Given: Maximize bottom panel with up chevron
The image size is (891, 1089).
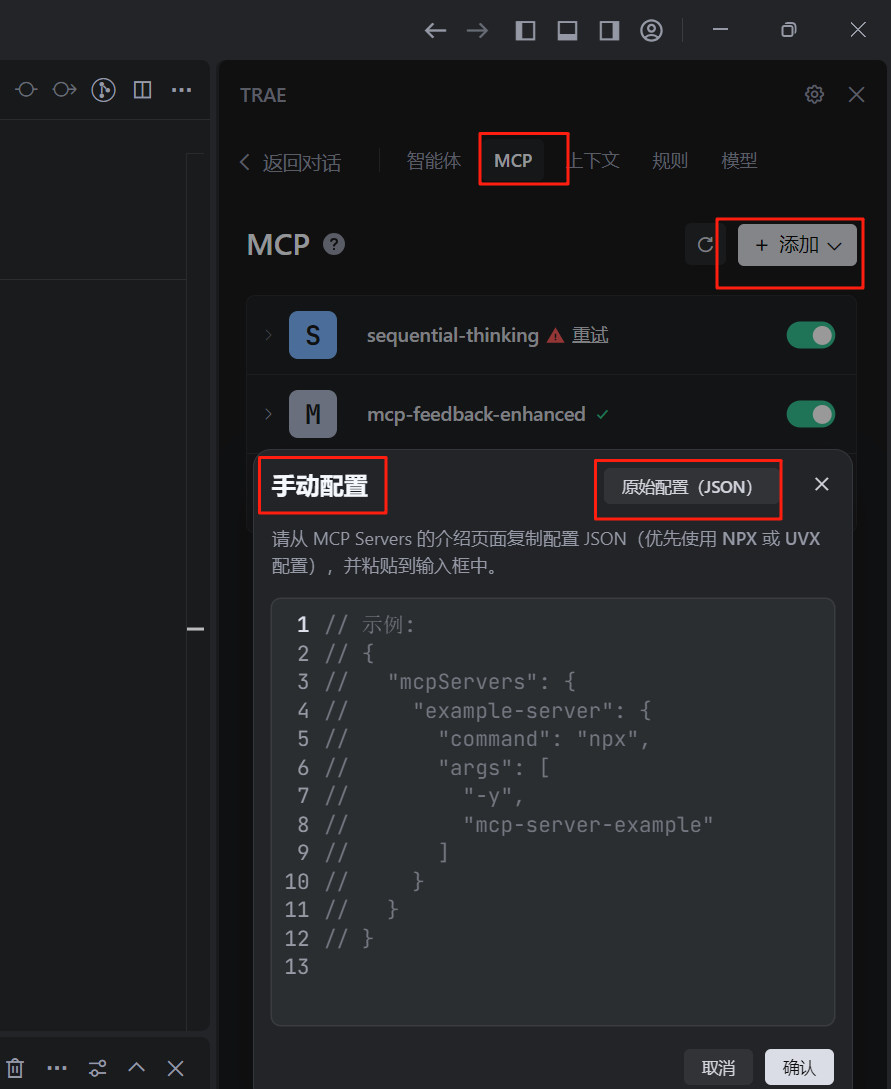Looking at the screenshot, I should tap(136, 1067).
